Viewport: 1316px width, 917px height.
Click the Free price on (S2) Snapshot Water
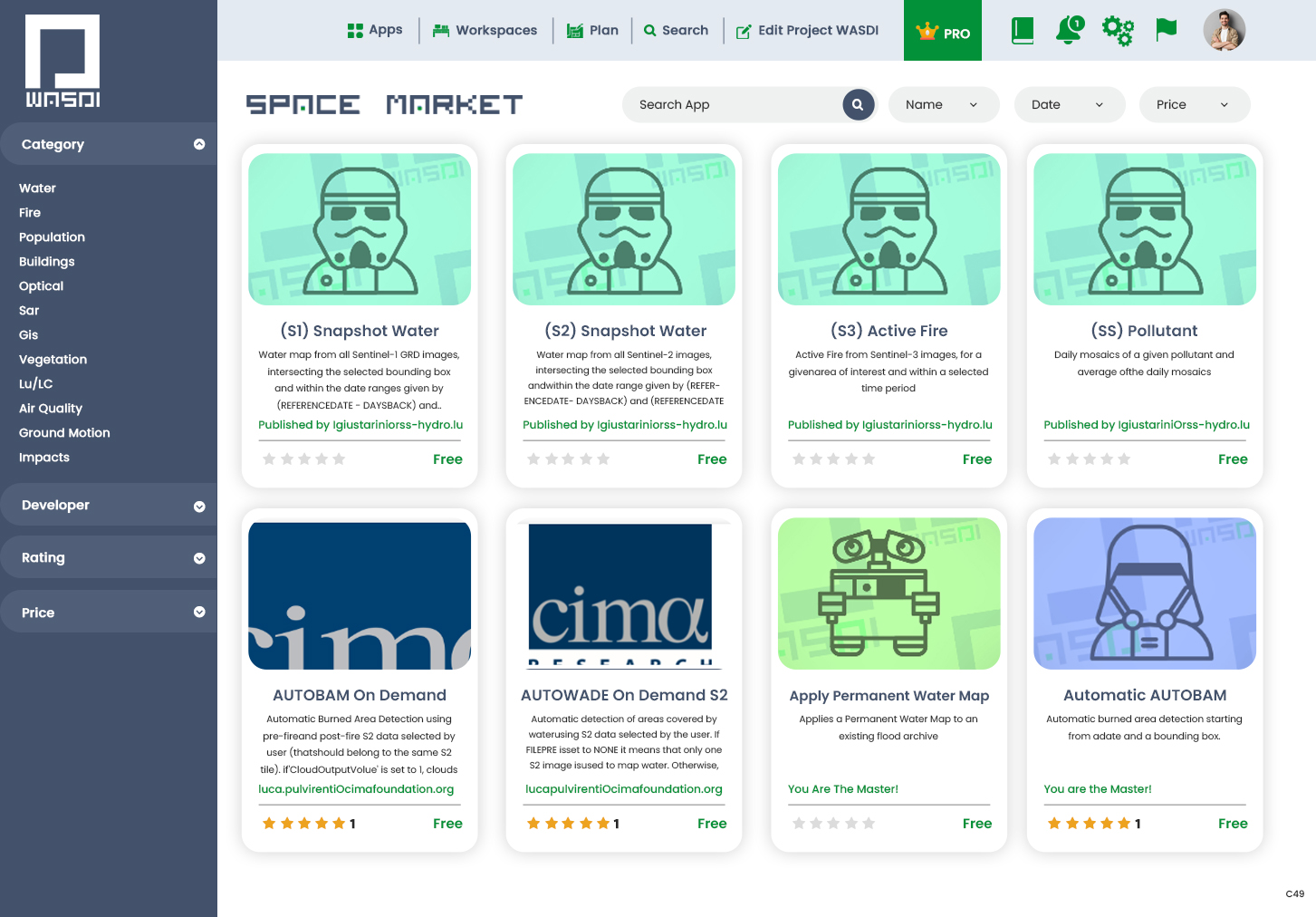(712, 459)
